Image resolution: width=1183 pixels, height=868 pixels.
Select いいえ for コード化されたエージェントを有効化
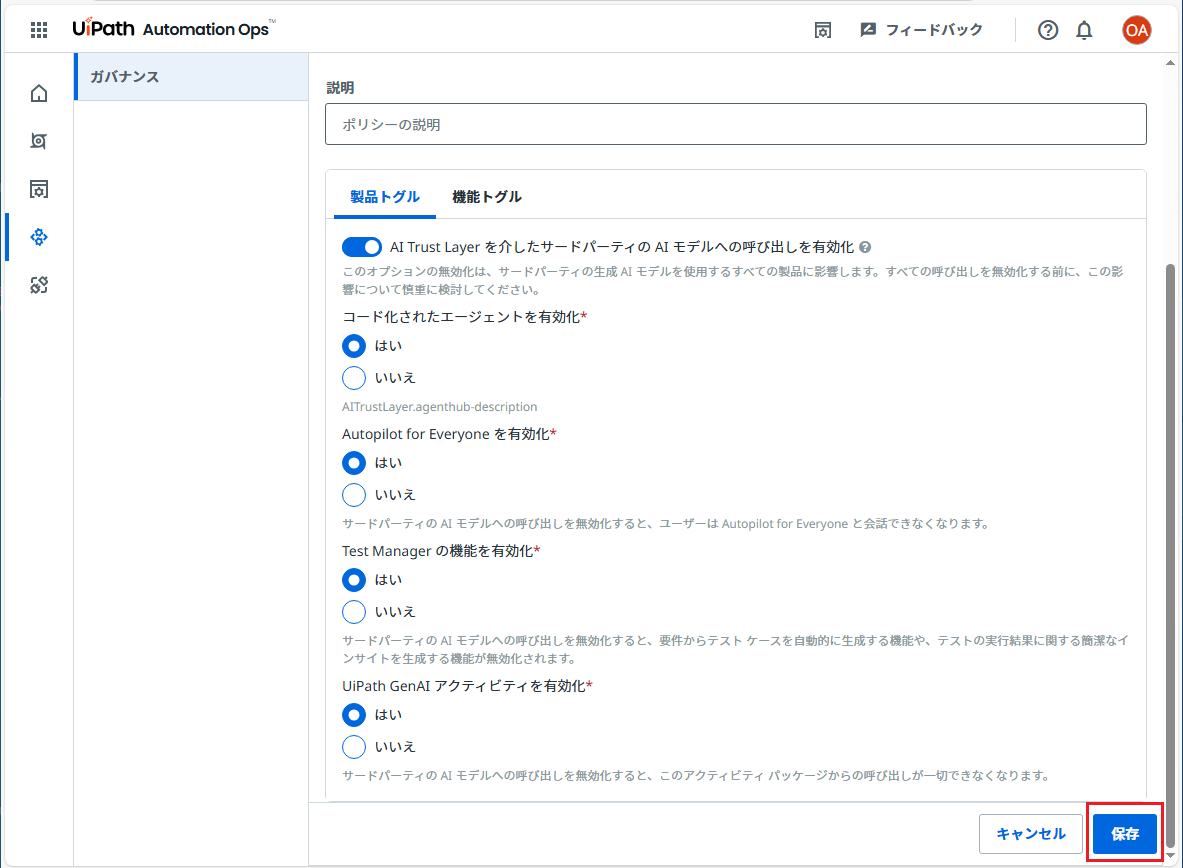point(354,377)
